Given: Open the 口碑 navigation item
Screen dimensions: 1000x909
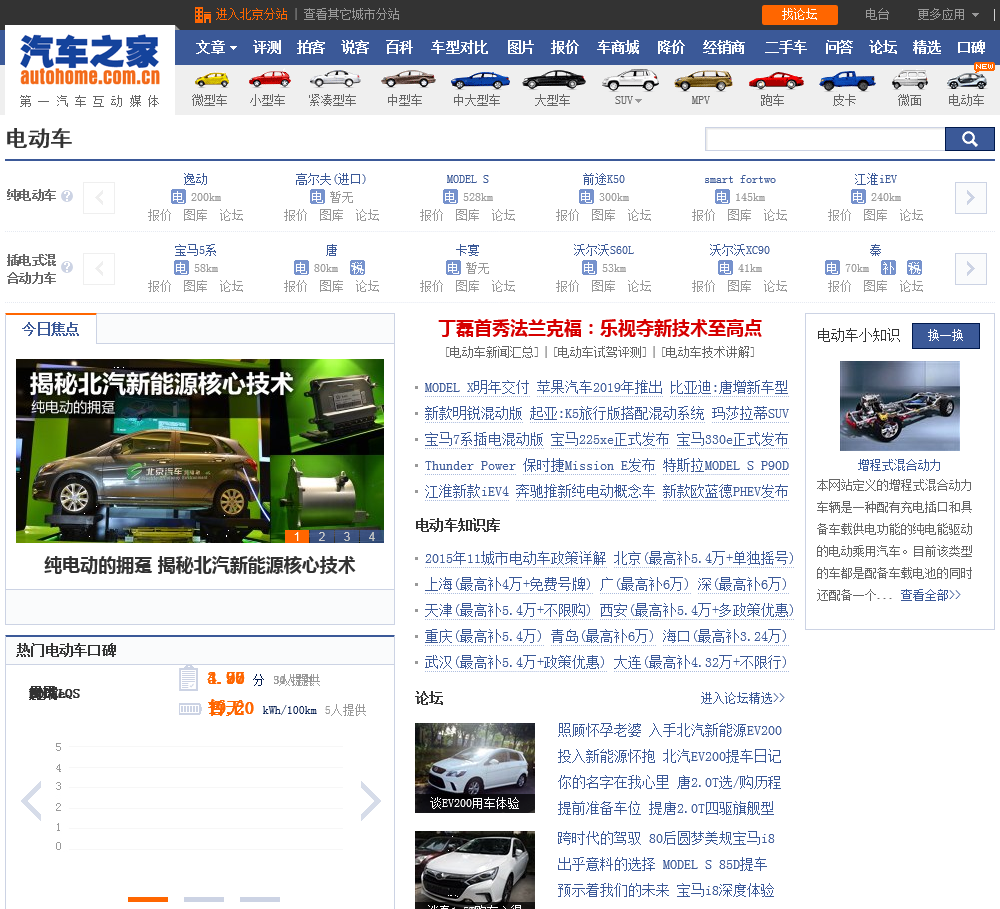Looking at the screenshot, I should click(971, 47).
